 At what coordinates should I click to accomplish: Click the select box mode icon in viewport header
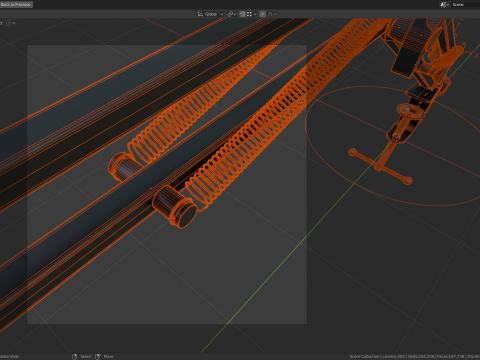point(9,23)
